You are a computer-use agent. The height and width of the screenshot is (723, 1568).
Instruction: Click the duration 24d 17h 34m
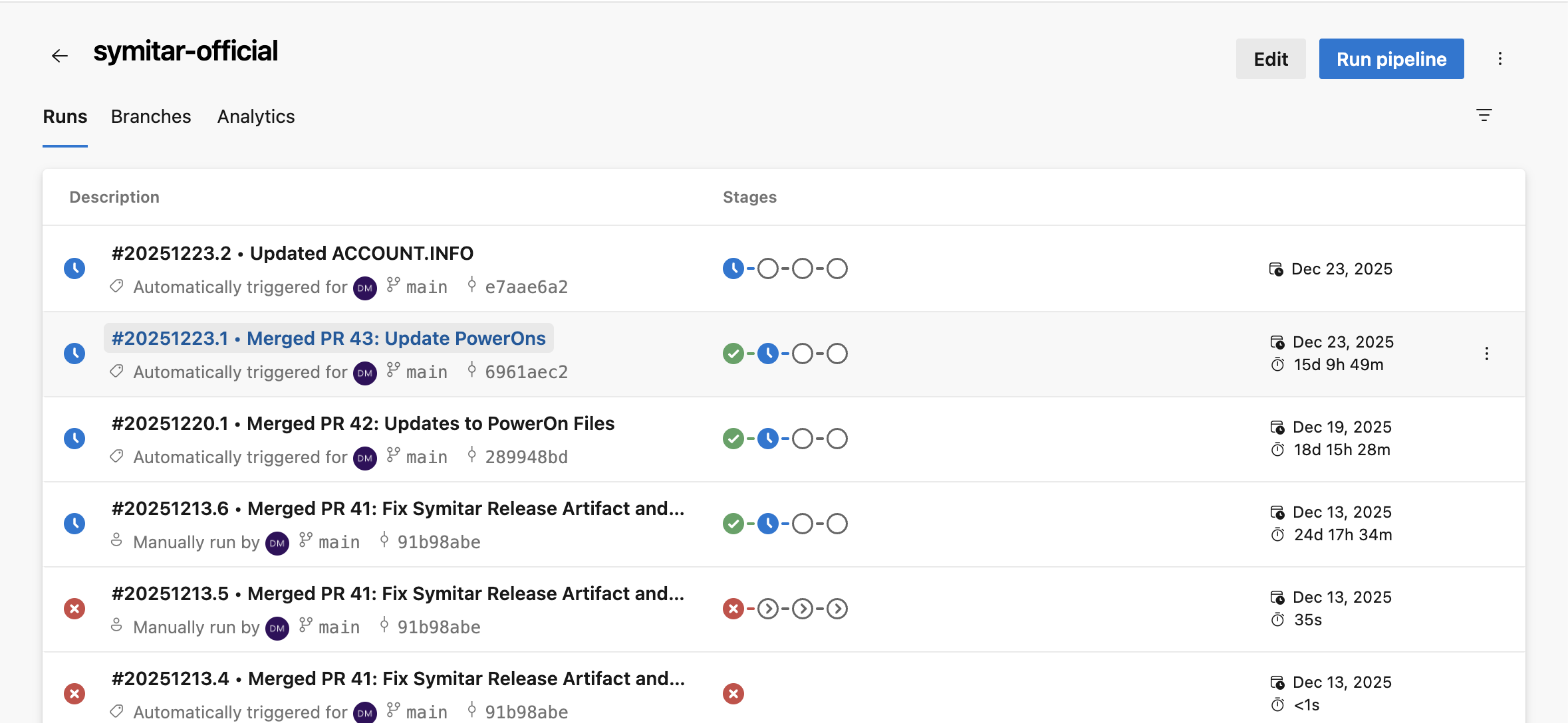click(x=1343, y=535)
